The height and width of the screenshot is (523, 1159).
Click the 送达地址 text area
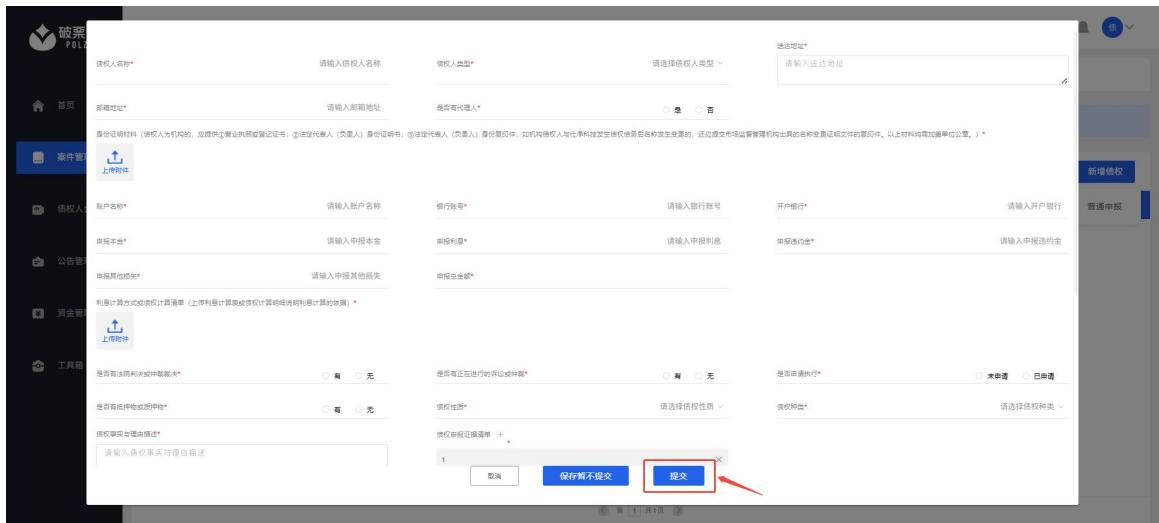click(922, 70)
